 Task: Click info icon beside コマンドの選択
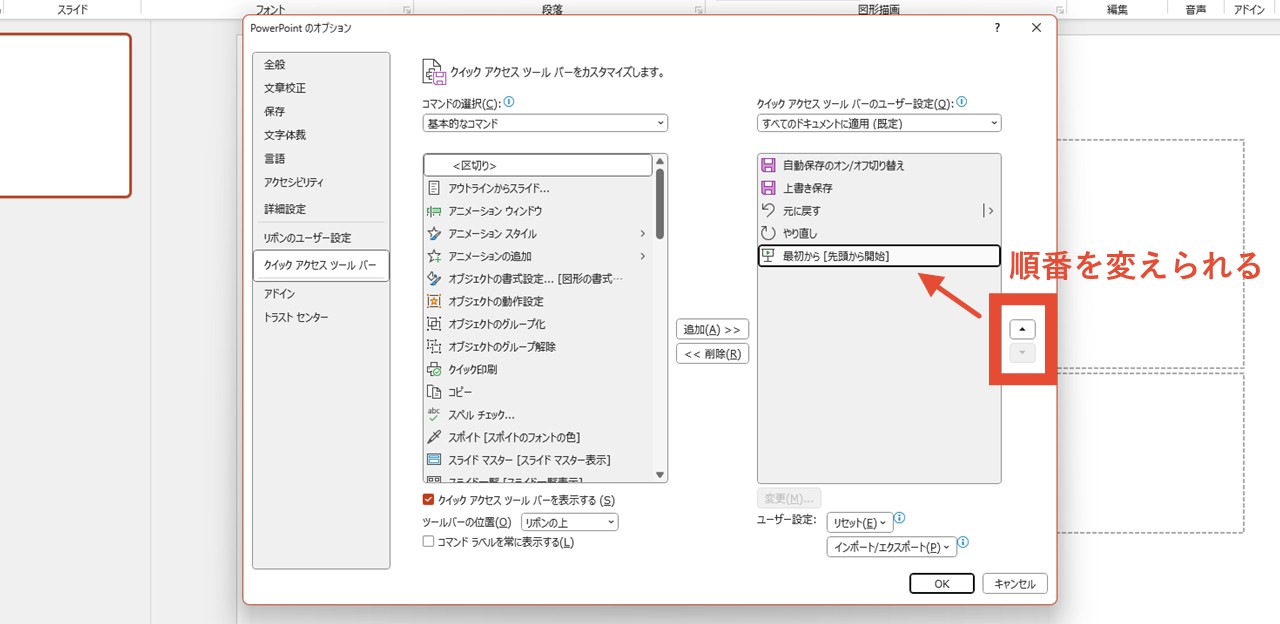pyautogui.click(x=509, y=102)
